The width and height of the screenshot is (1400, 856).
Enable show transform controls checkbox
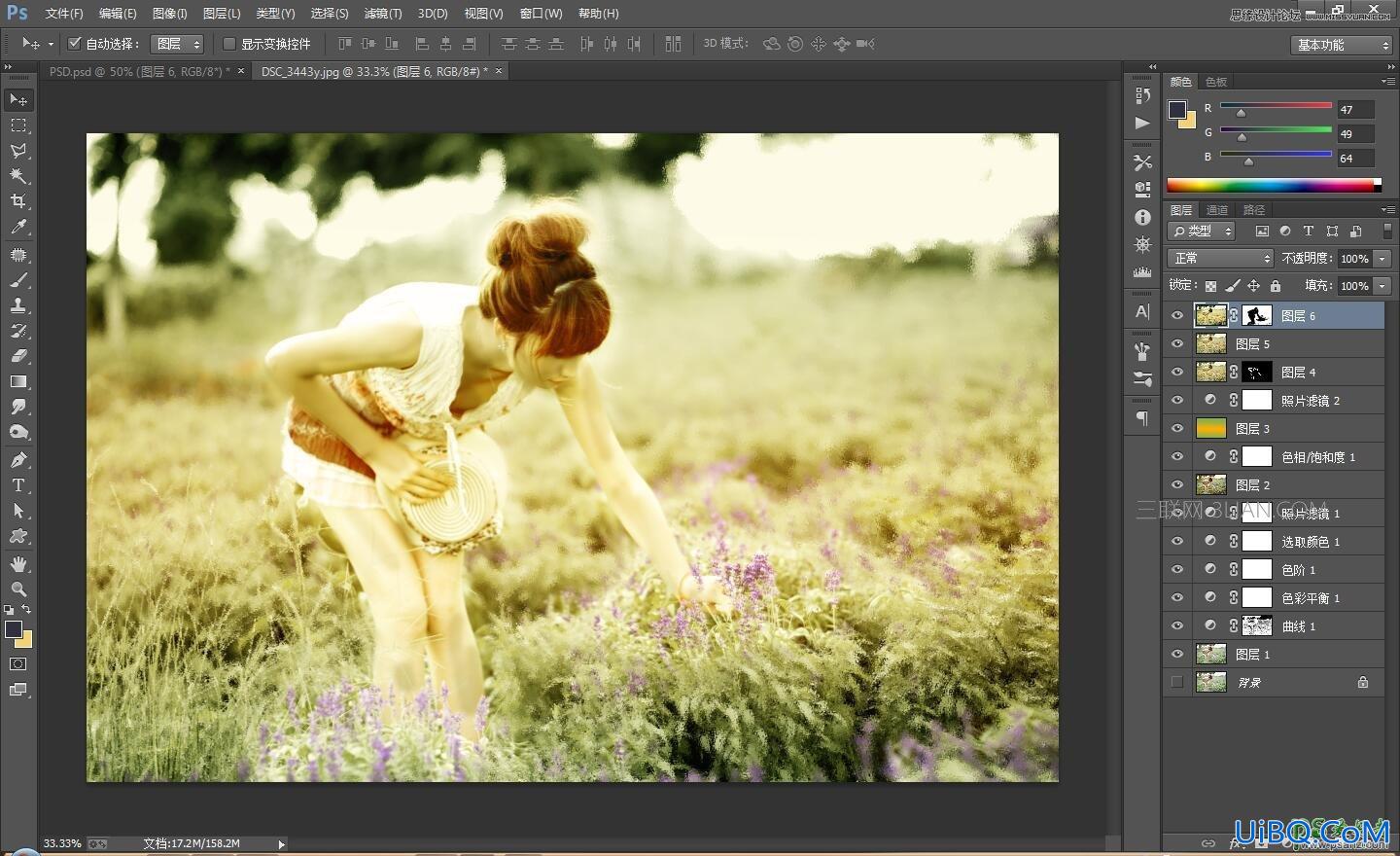tap(229, 44)
